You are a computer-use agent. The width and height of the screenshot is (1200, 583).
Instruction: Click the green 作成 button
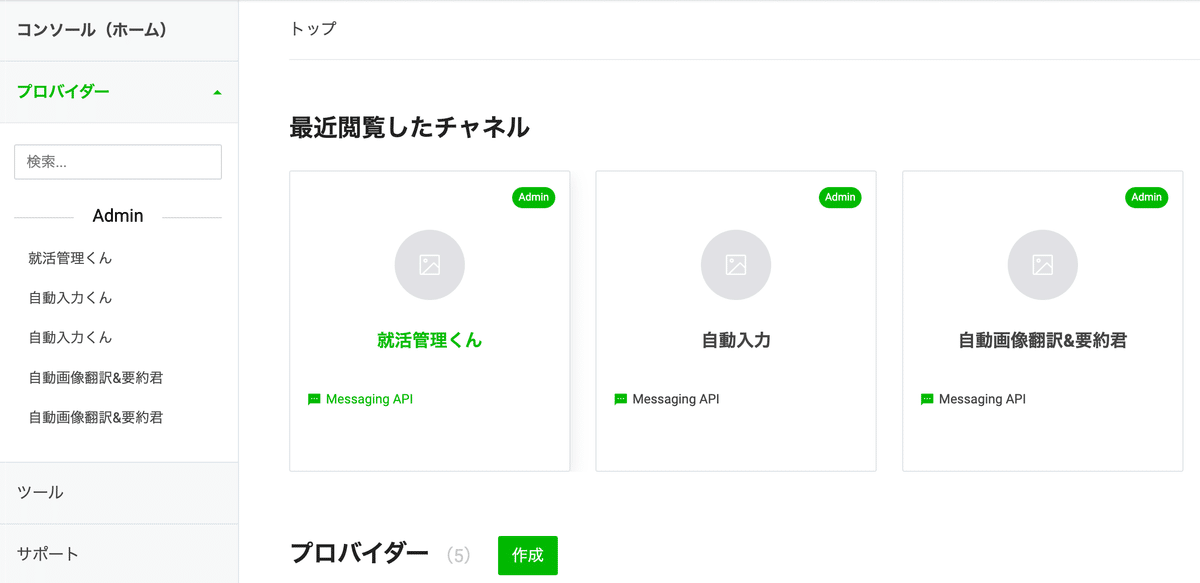528,555
